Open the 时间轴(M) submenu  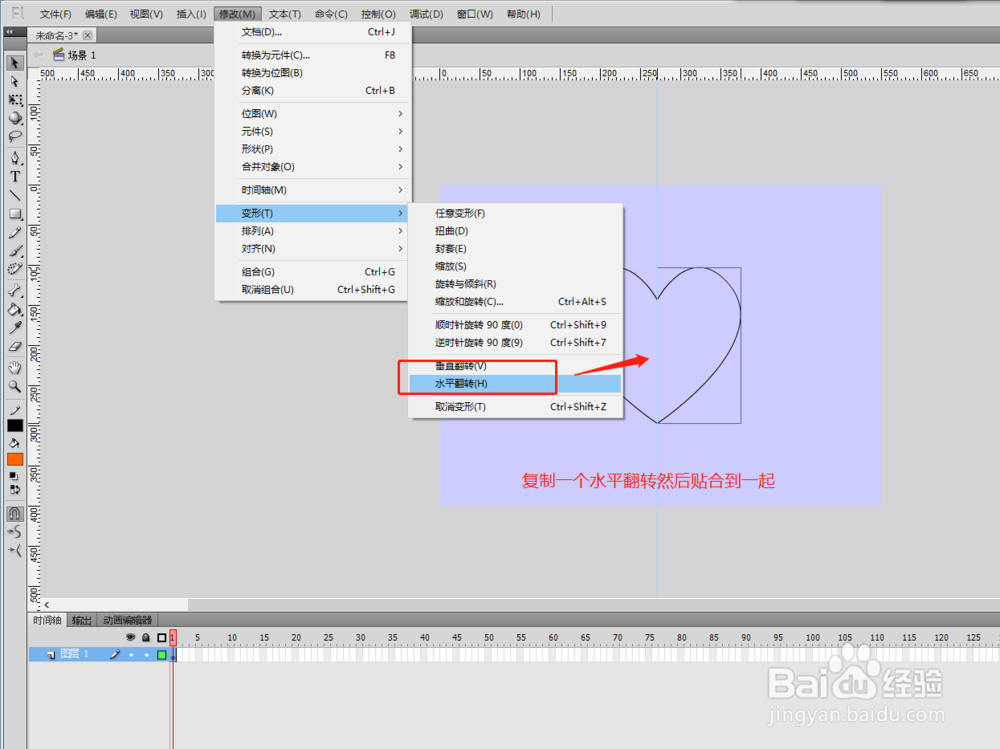(x=313, y=190)
